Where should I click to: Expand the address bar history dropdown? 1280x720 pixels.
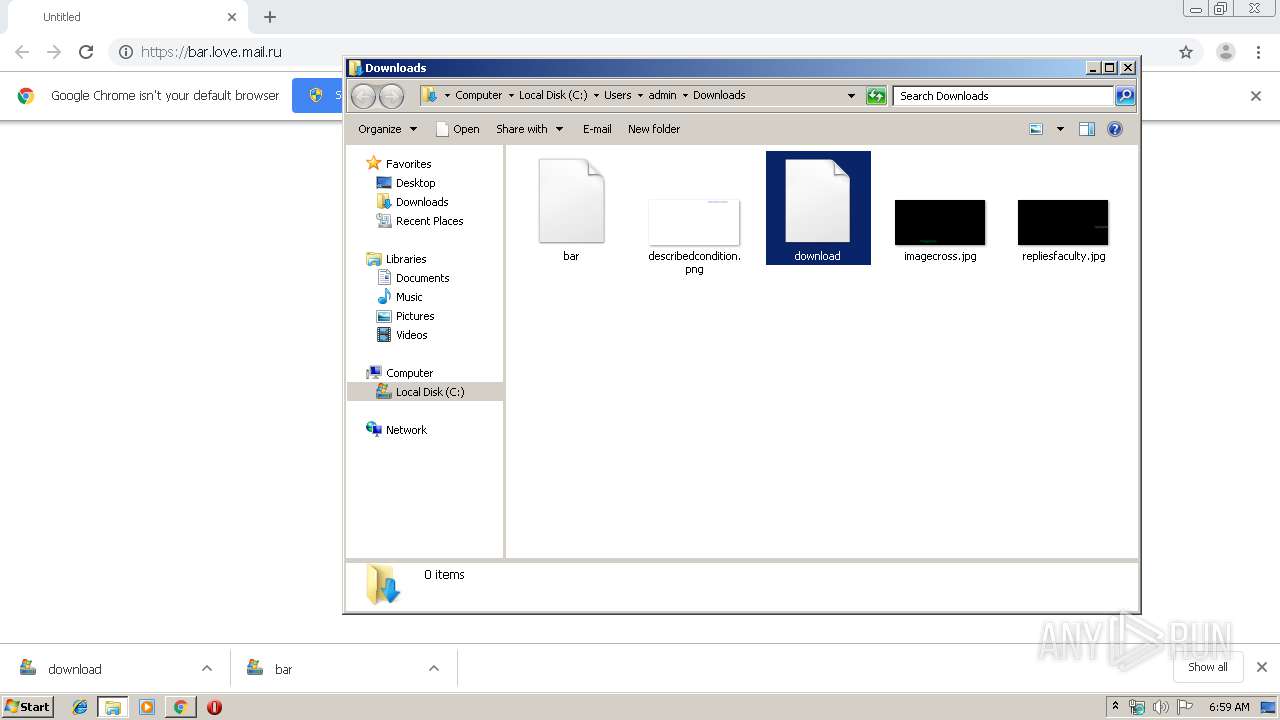tap(851, 96)
